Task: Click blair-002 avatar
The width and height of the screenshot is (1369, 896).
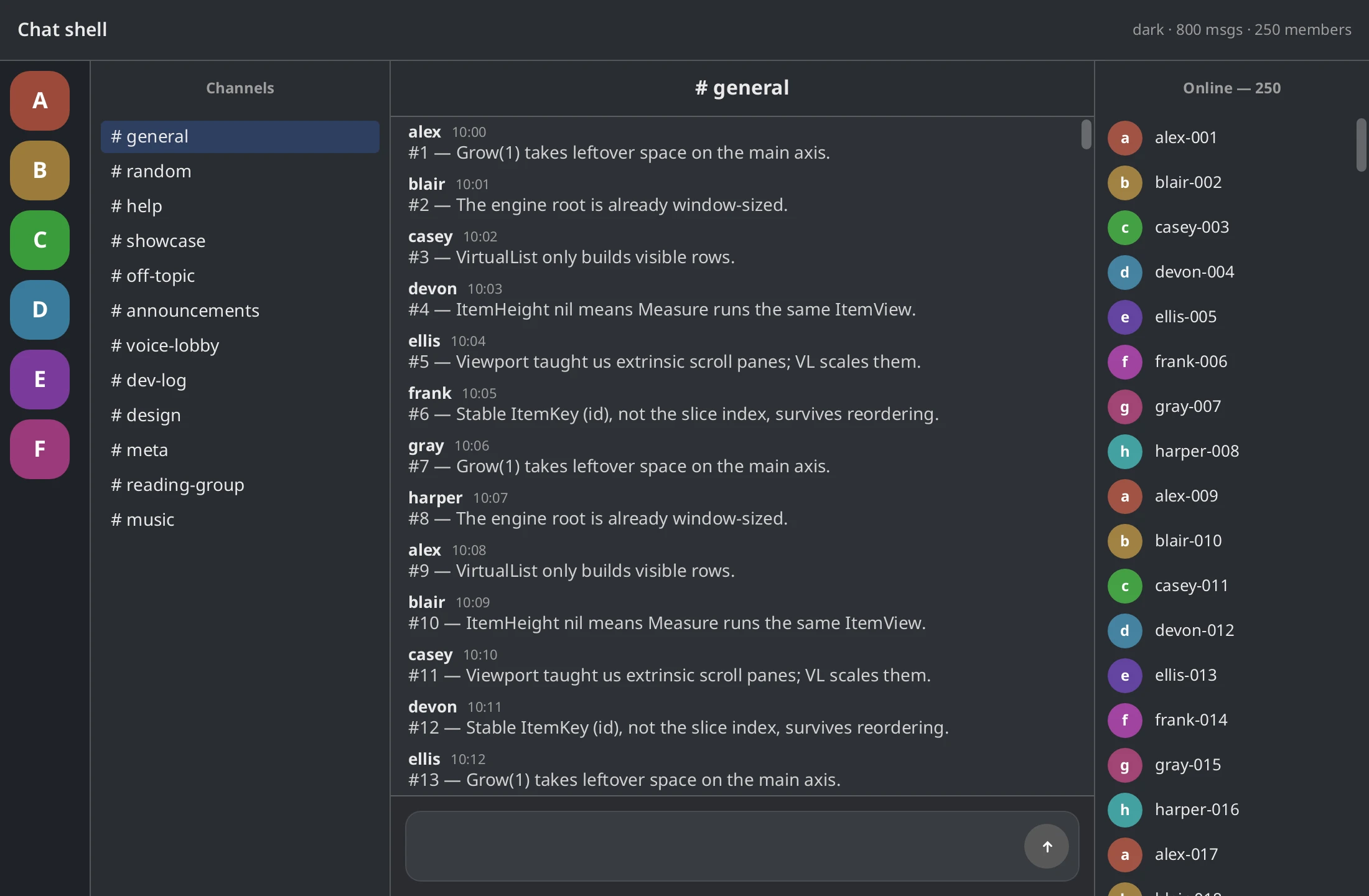Action: tap(1125, 183)
